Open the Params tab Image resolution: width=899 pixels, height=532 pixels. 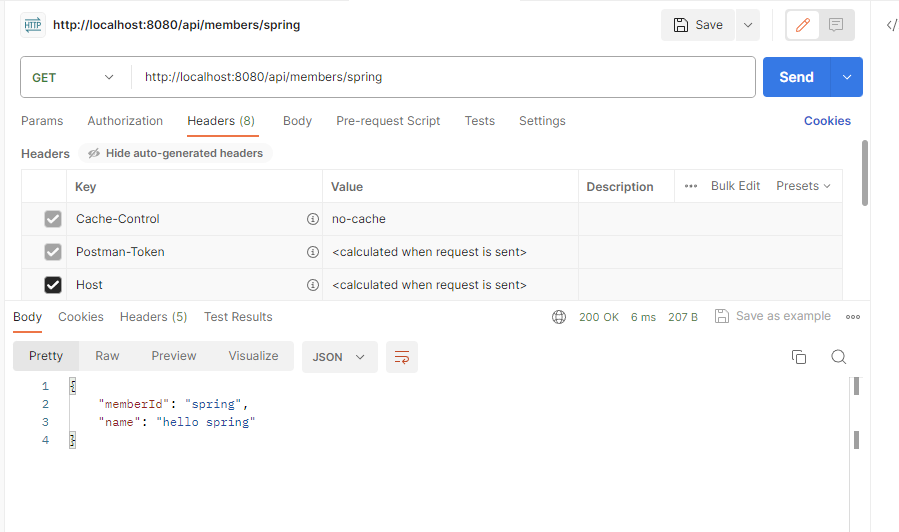pos(42,121)
